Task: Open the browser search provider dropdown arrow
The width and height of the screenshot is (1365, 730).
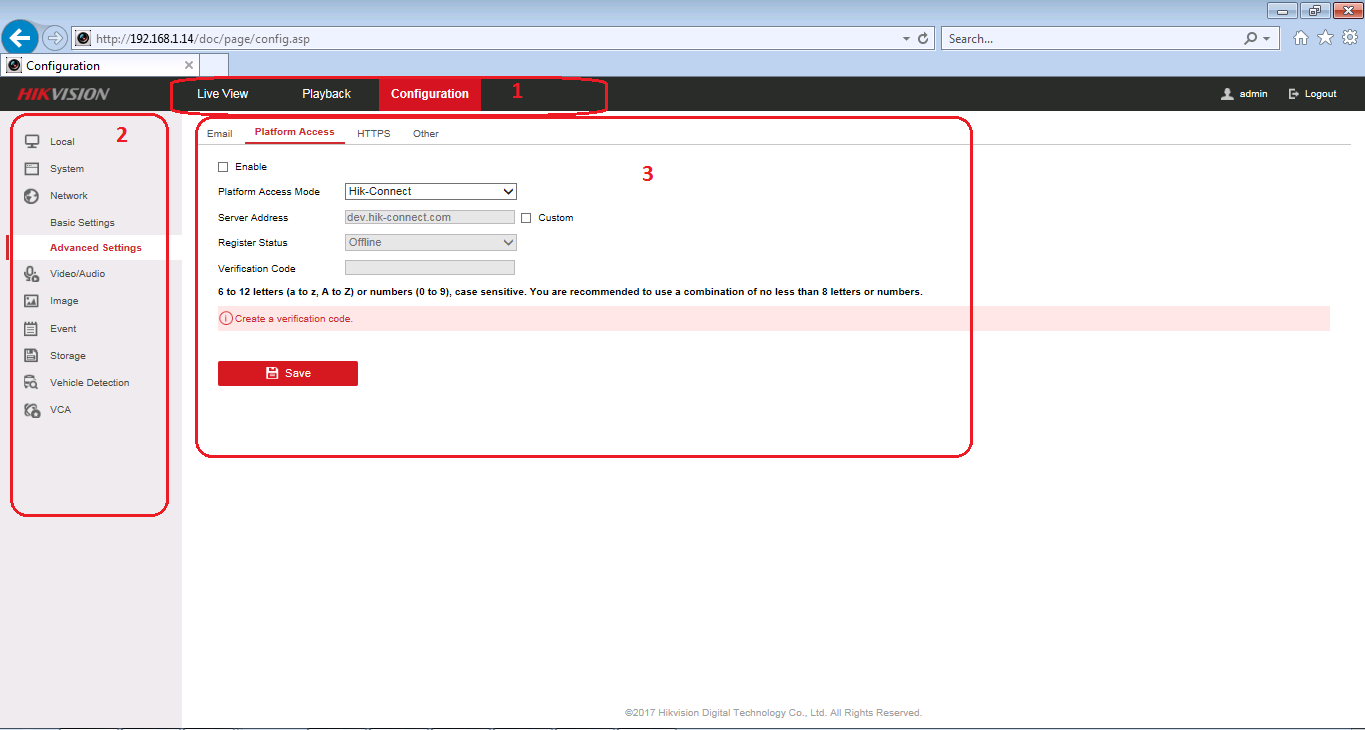Action: coord(1267,39)
